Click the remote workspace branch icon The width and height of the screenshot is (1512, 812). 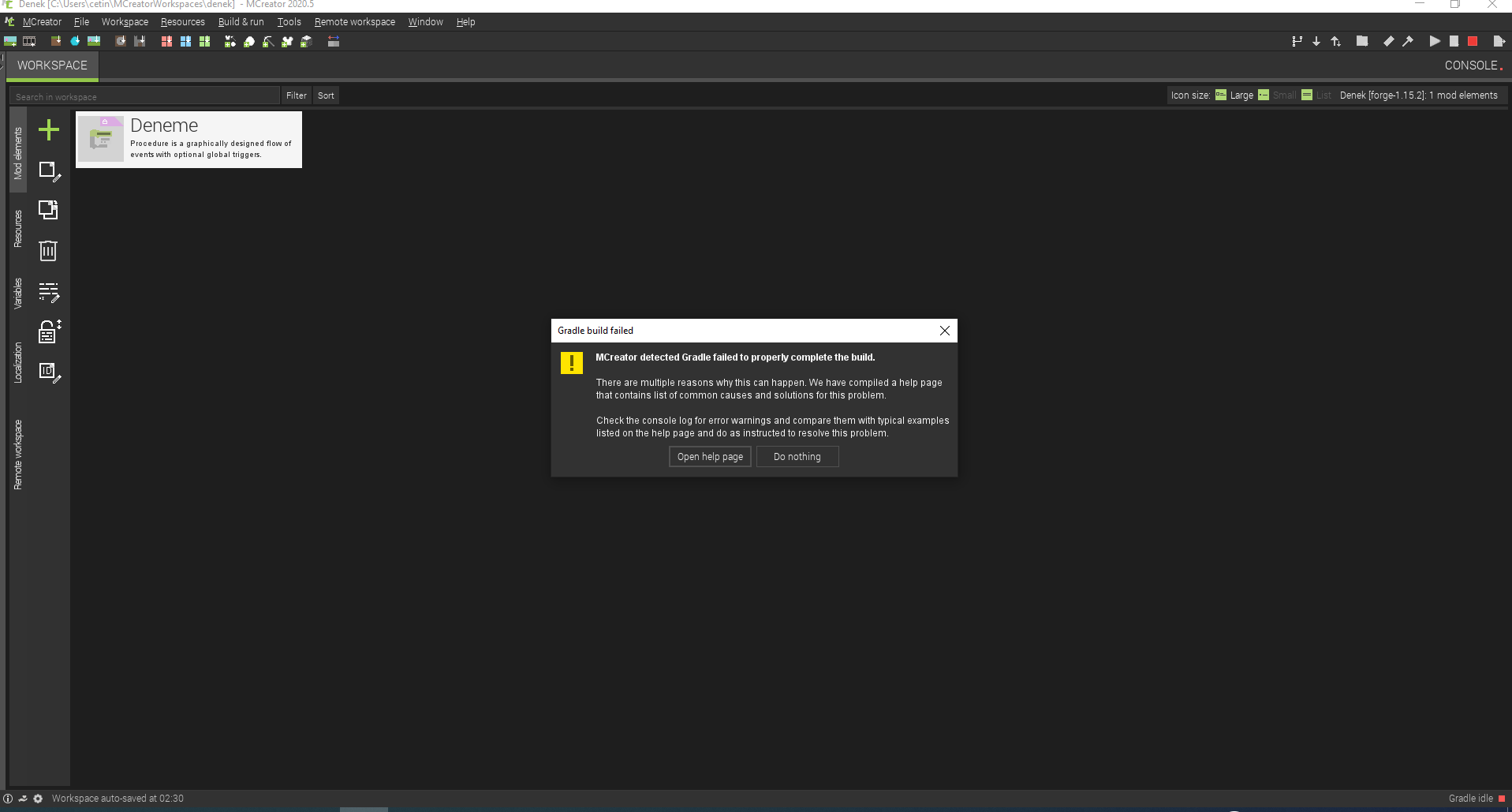click(1297, 42)
